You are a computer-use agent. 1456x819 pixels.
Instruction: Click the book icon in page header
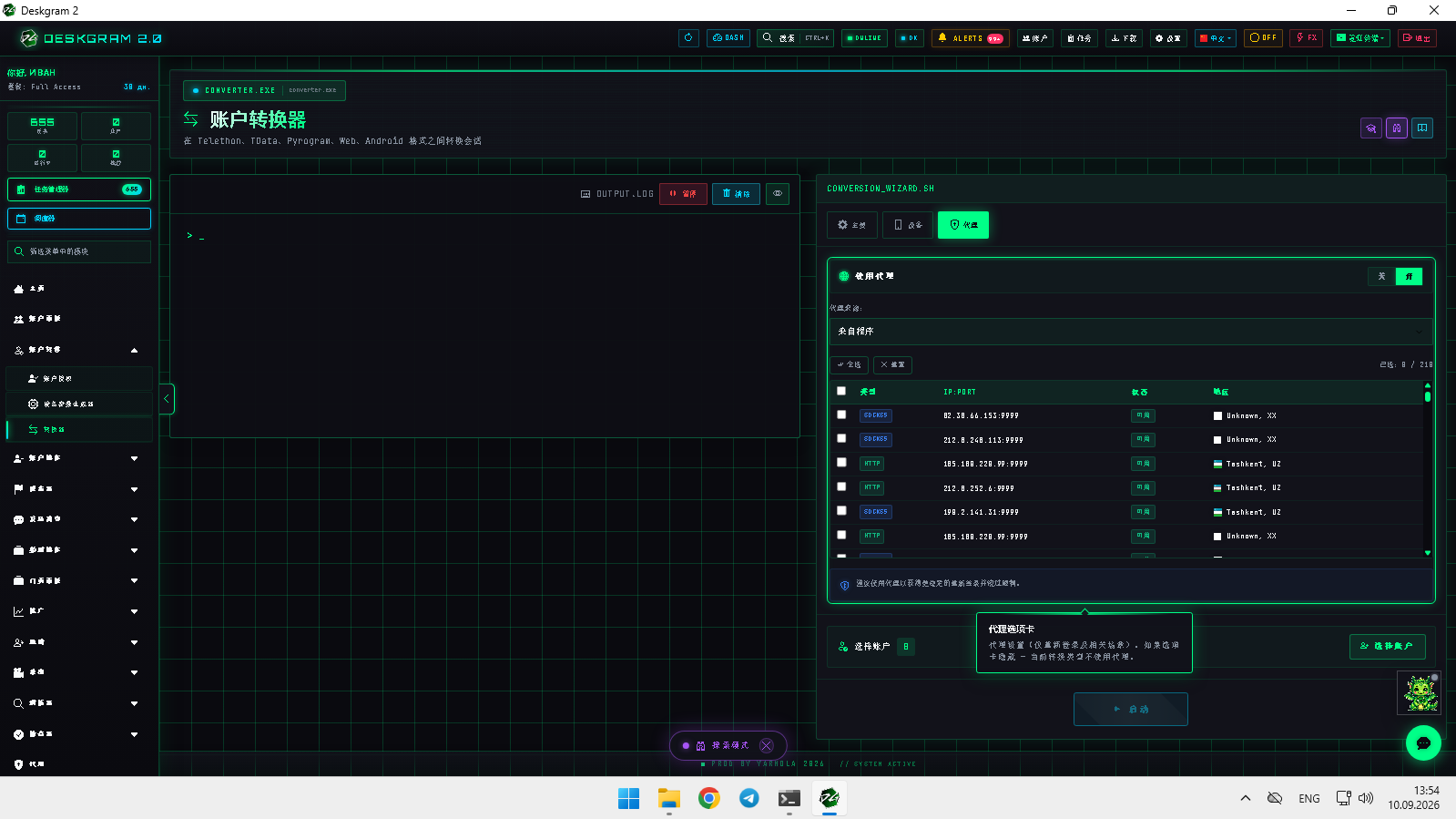click(x=1422, y=128)
